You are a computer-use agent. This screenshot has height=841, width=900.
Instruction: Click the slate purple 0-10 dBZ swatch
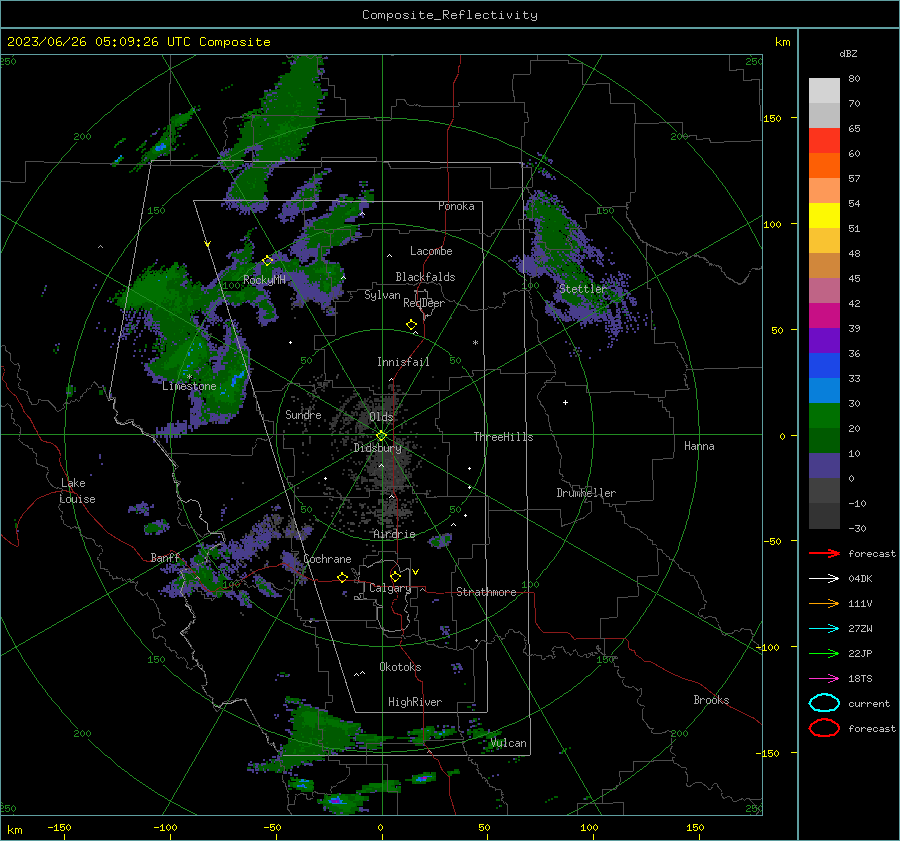tap(824, 465)
